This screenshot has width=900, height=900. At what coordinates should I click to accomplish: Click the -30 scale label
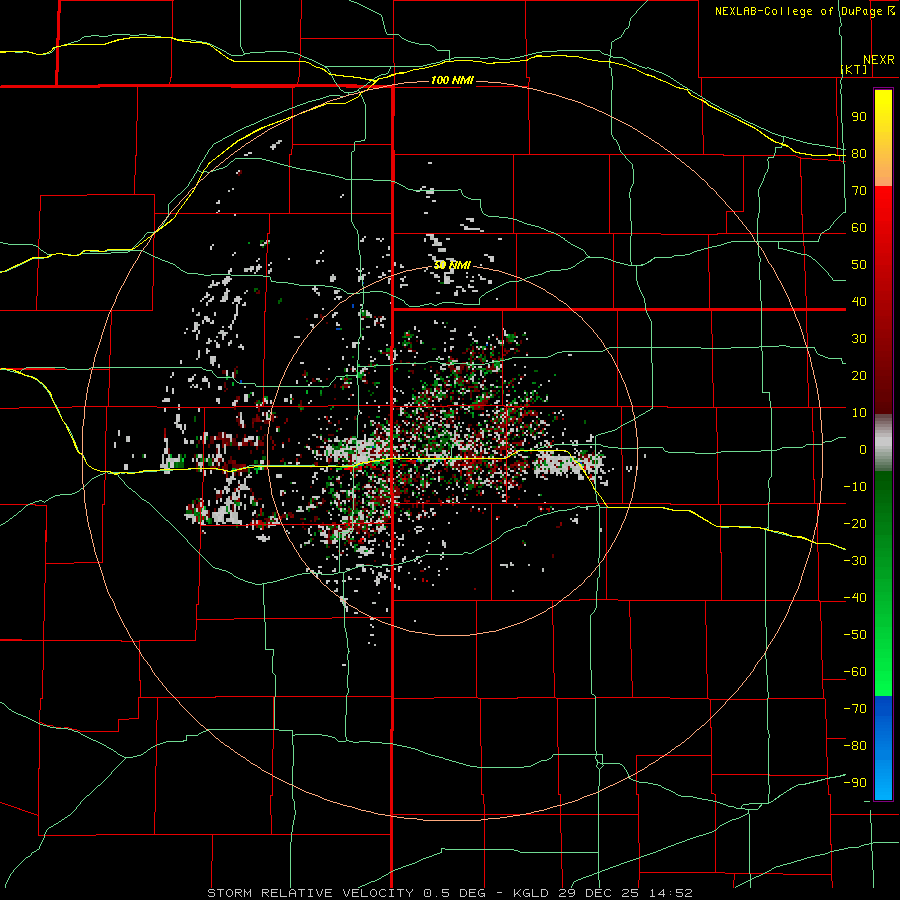[x=855, y=561]
